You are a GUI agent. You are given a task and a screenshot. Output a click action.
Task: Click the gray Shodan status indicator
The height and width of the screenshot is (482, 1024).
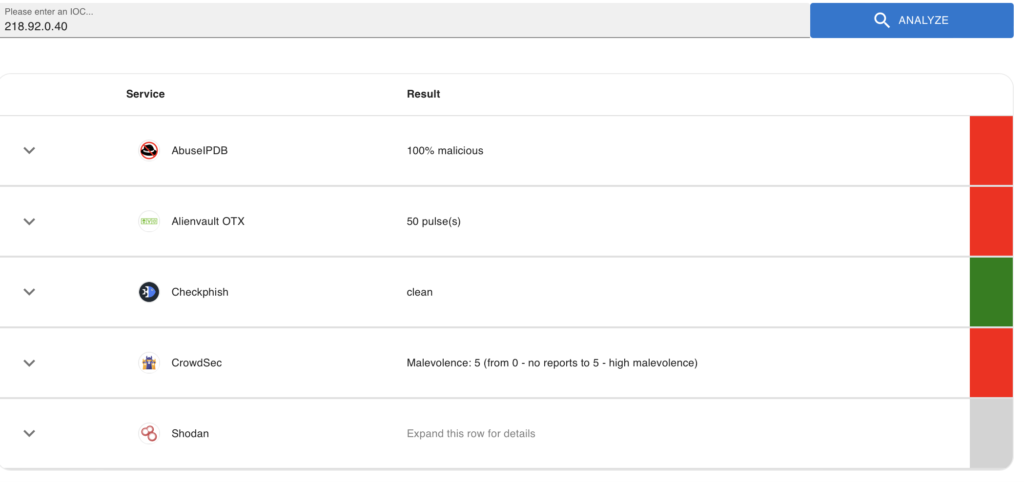pos(992,433)
